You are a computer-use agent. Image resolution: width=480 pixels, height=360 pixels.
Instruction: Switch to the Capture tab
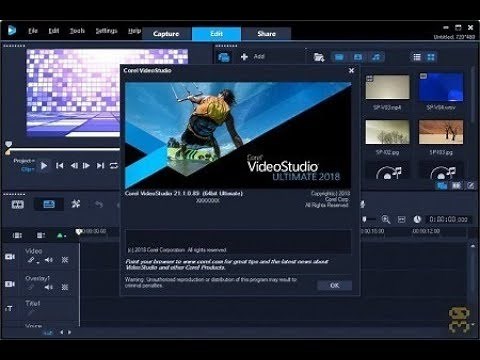tap(166, 34)
